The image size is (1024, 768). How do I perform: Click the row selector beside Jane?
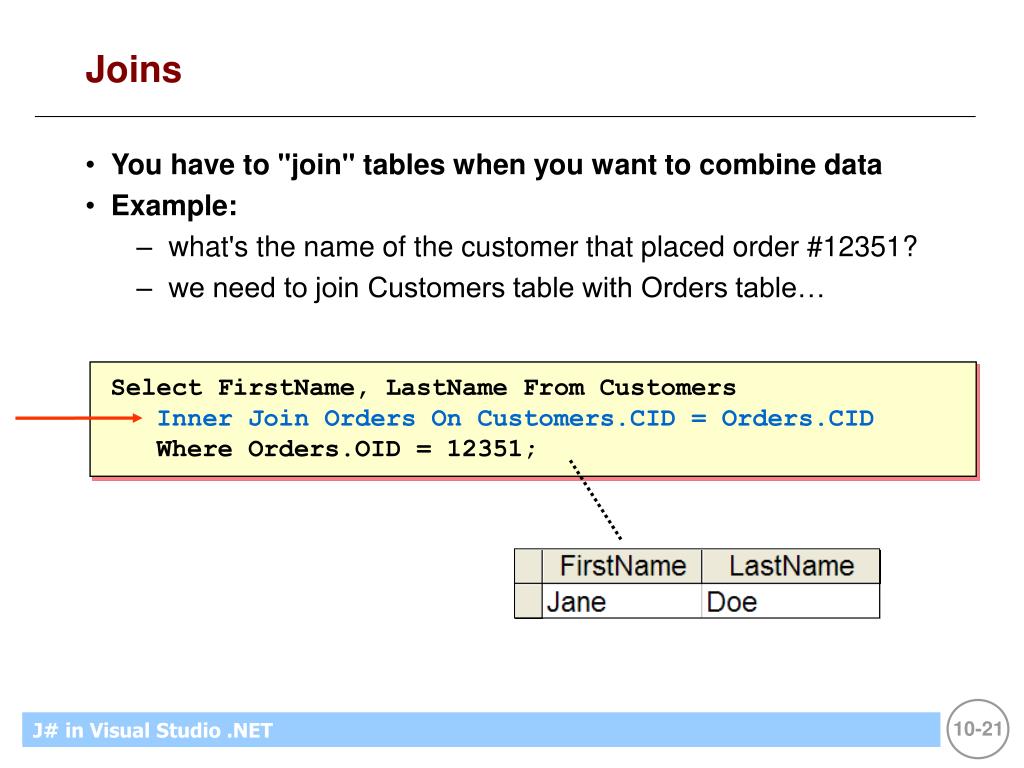pyautogui.click(x=528, y=601)
